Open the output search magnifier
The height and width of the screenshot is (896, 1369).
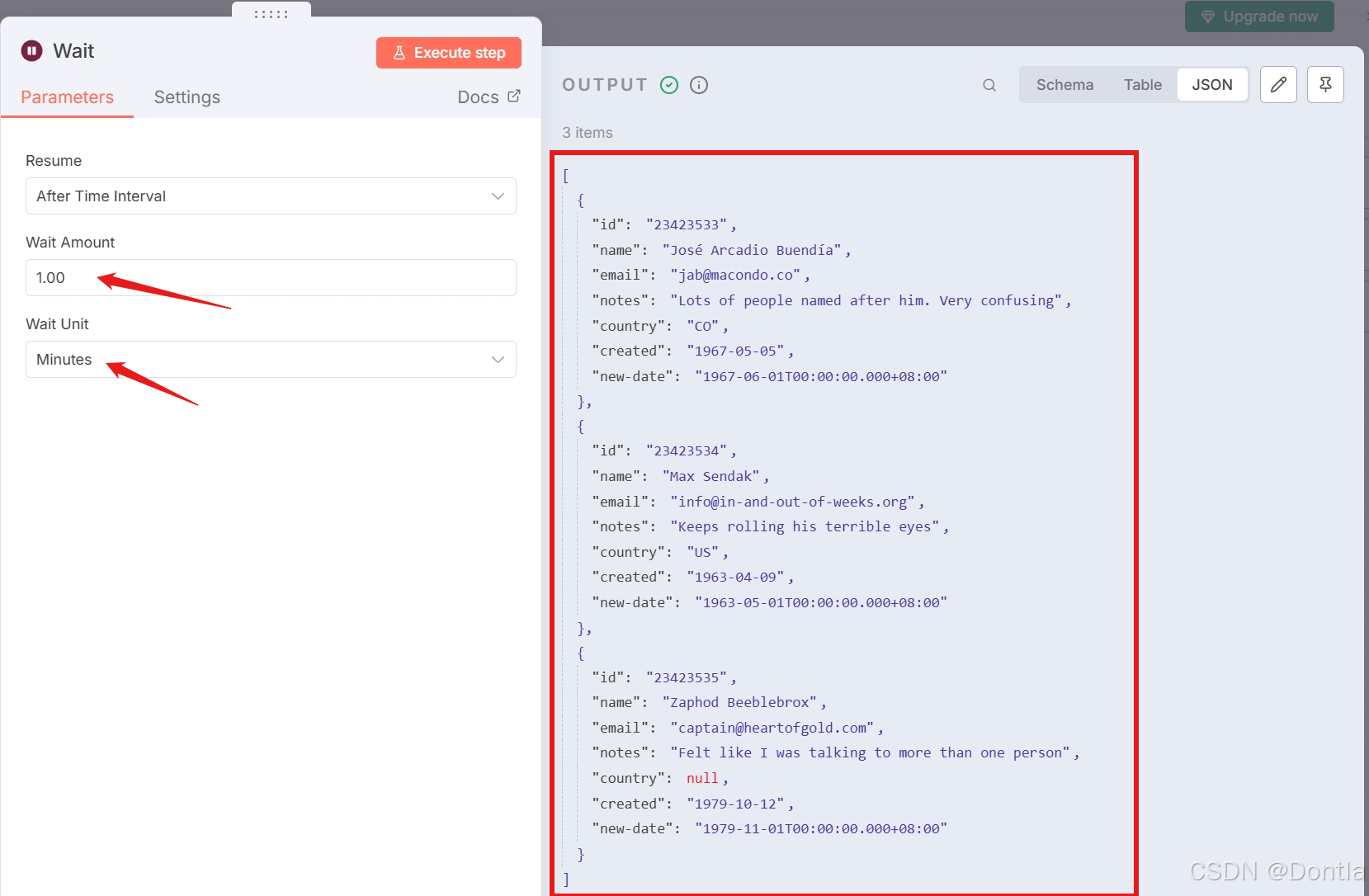[x=989, y=85]
